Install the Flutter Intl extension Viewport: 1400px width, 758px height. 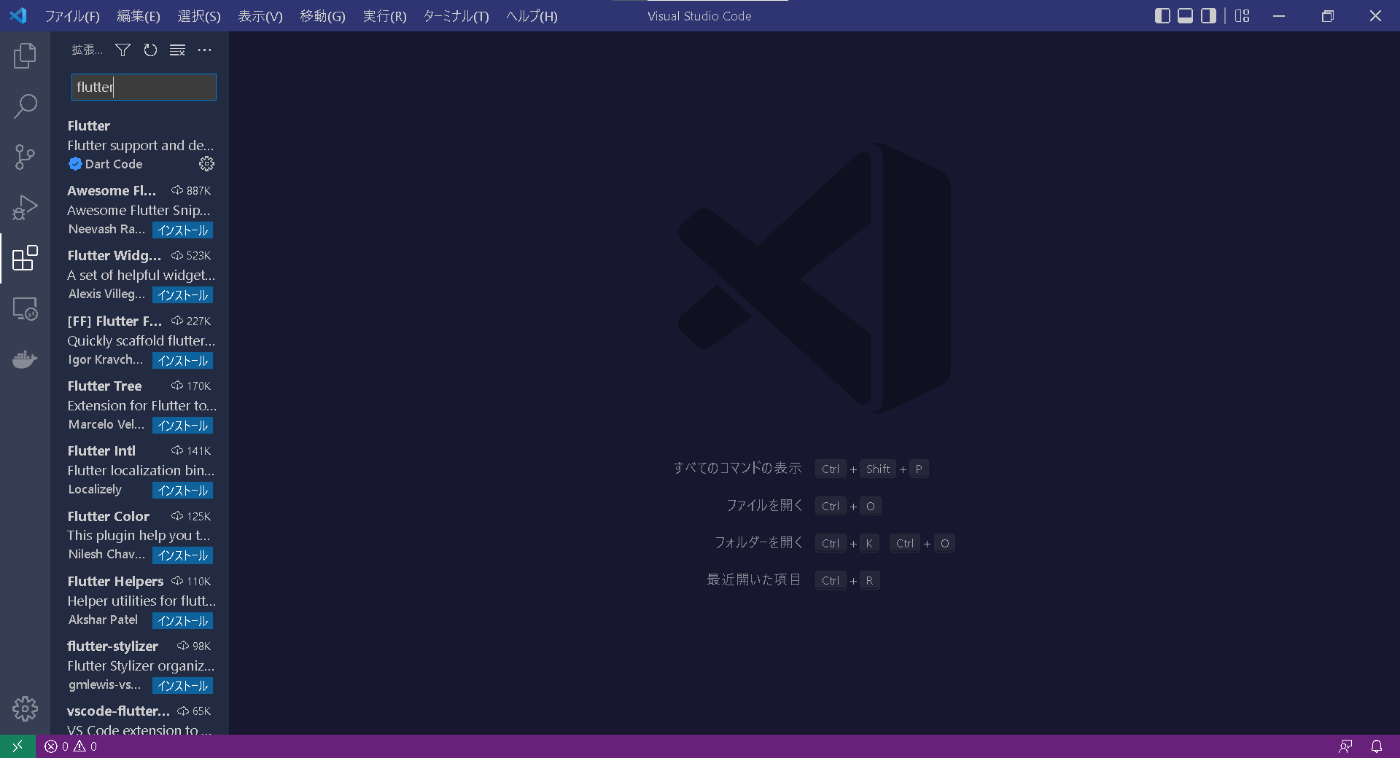(x=182, y=490)
